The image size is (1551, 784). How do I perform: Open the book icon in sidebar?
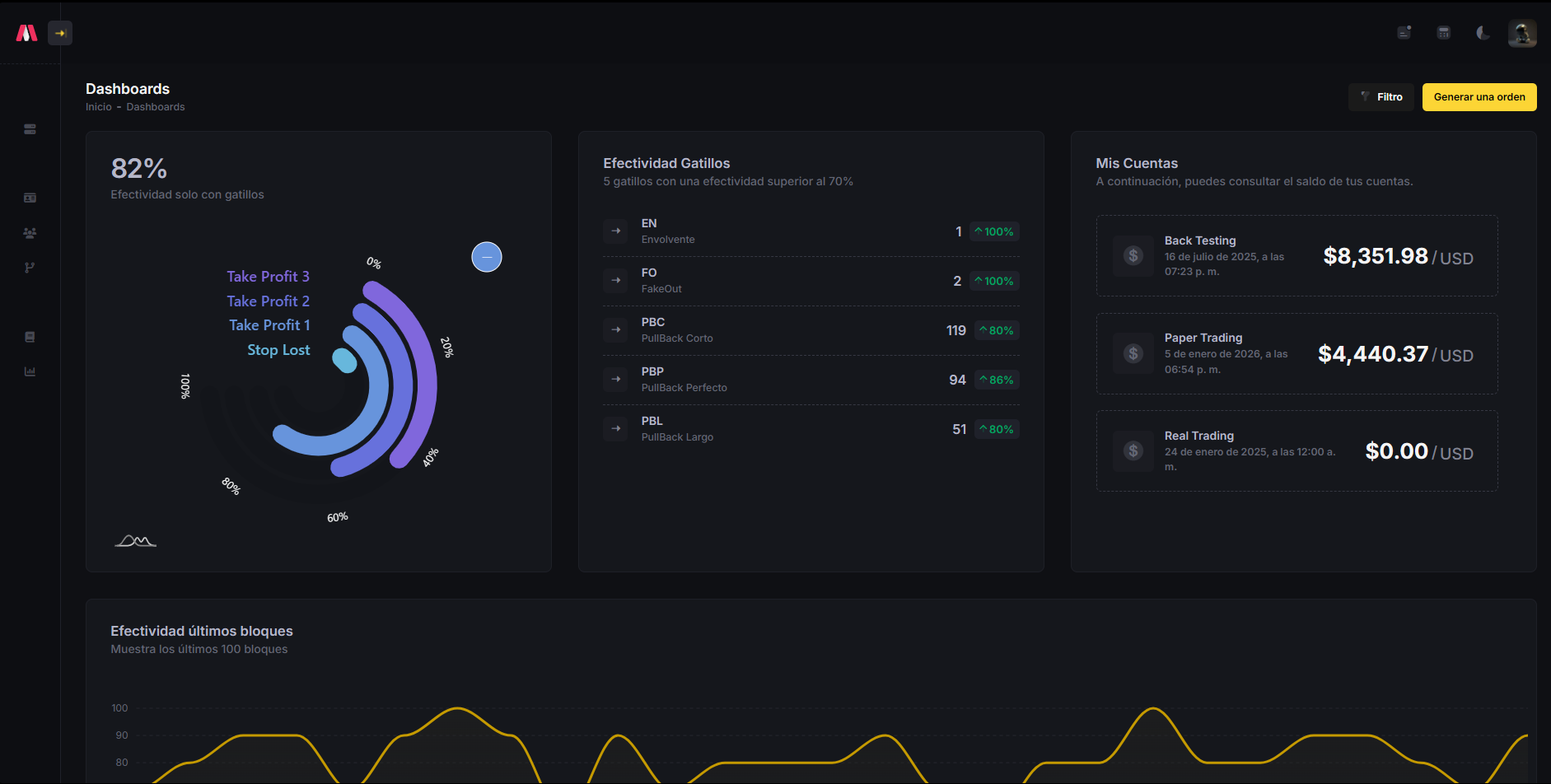(30, 337)
